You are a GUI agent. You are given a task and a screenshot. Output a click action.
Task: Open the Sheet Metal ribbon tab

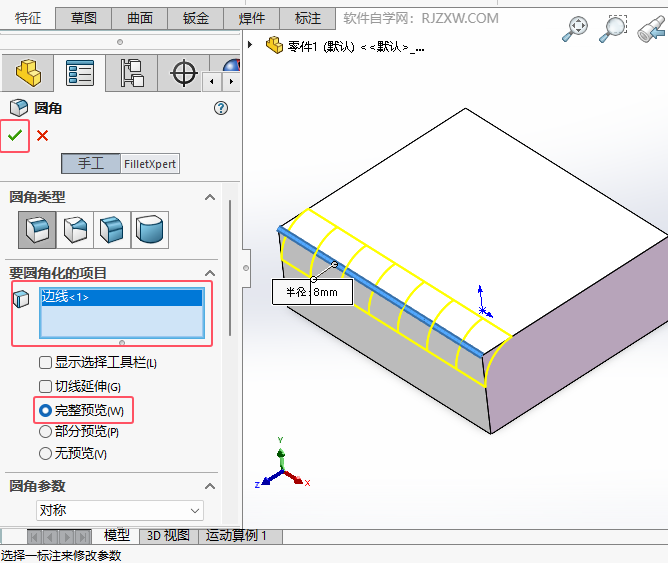click(x=196, y=18)
